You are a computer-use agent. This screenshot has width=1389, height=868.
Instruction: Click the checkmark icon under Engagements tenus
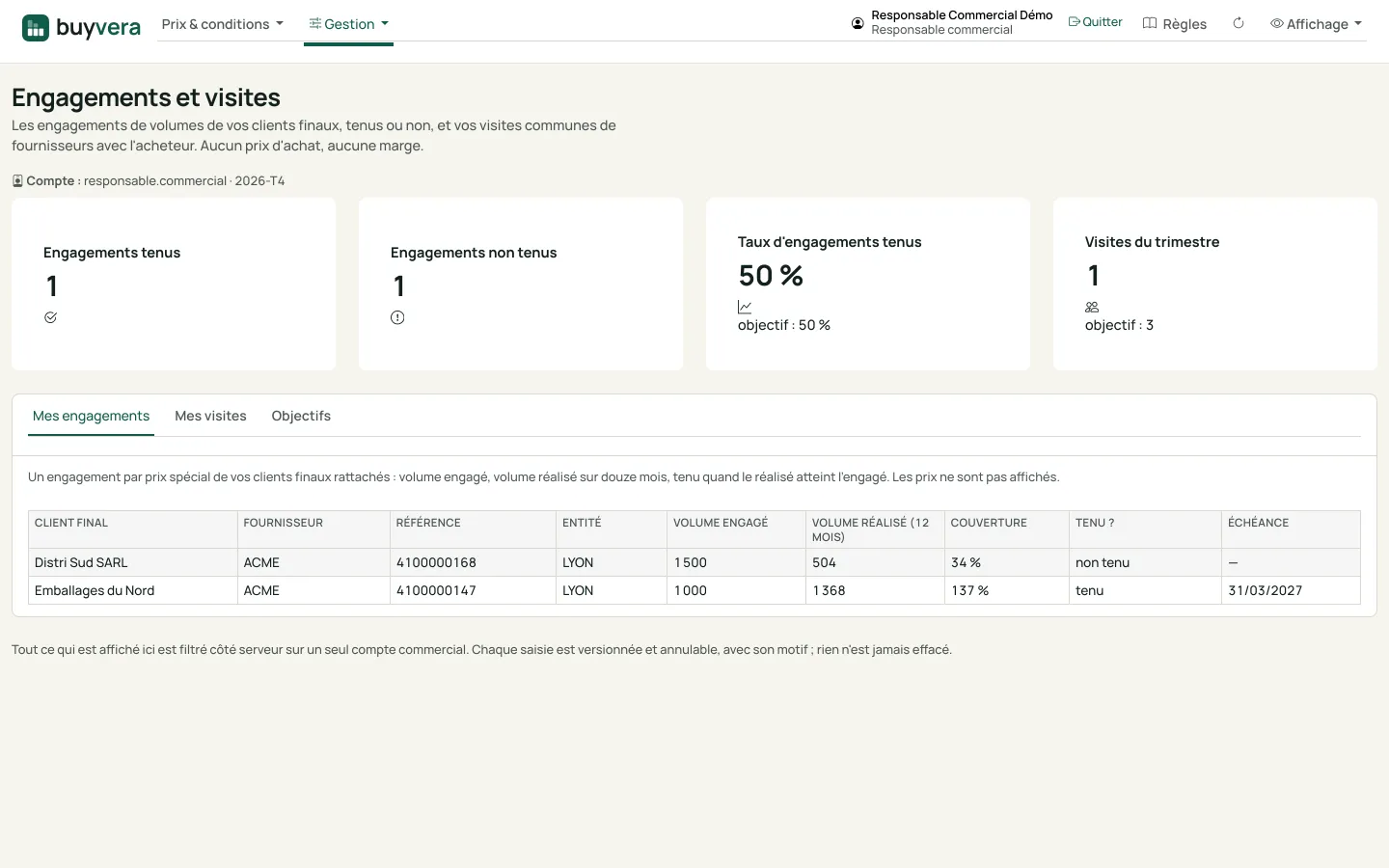click(50, 317)
